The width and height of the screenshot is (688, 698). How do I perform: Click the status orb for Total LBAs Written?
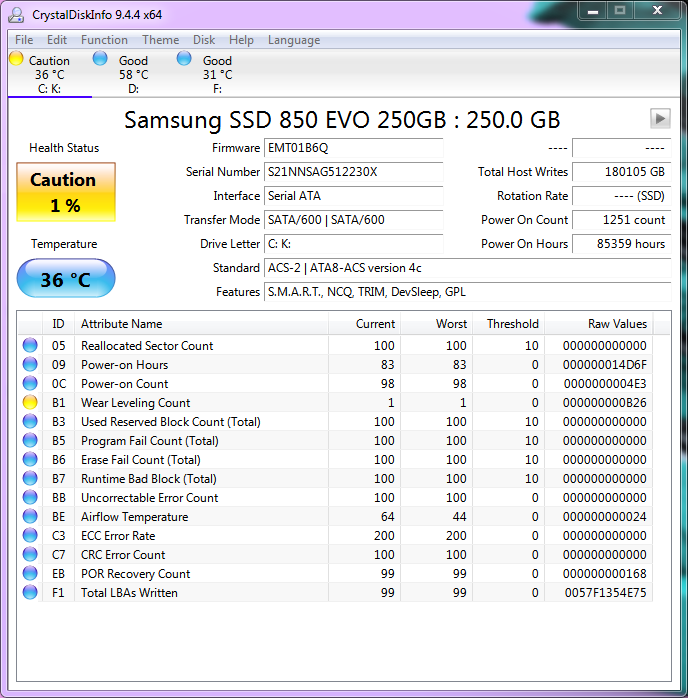click(x=30, y=592)
